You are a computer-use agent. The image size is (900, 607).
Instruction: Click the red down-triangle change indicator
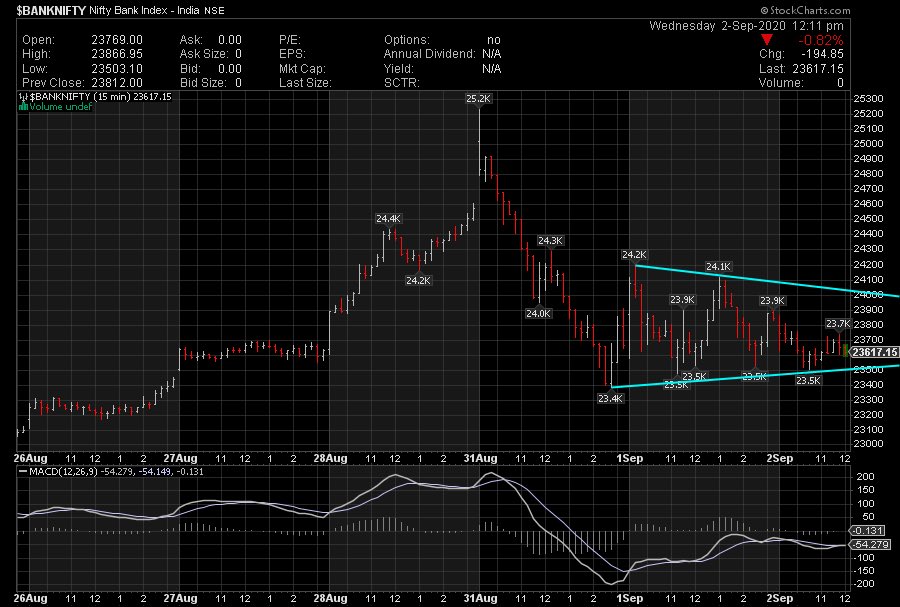[767, 40]
